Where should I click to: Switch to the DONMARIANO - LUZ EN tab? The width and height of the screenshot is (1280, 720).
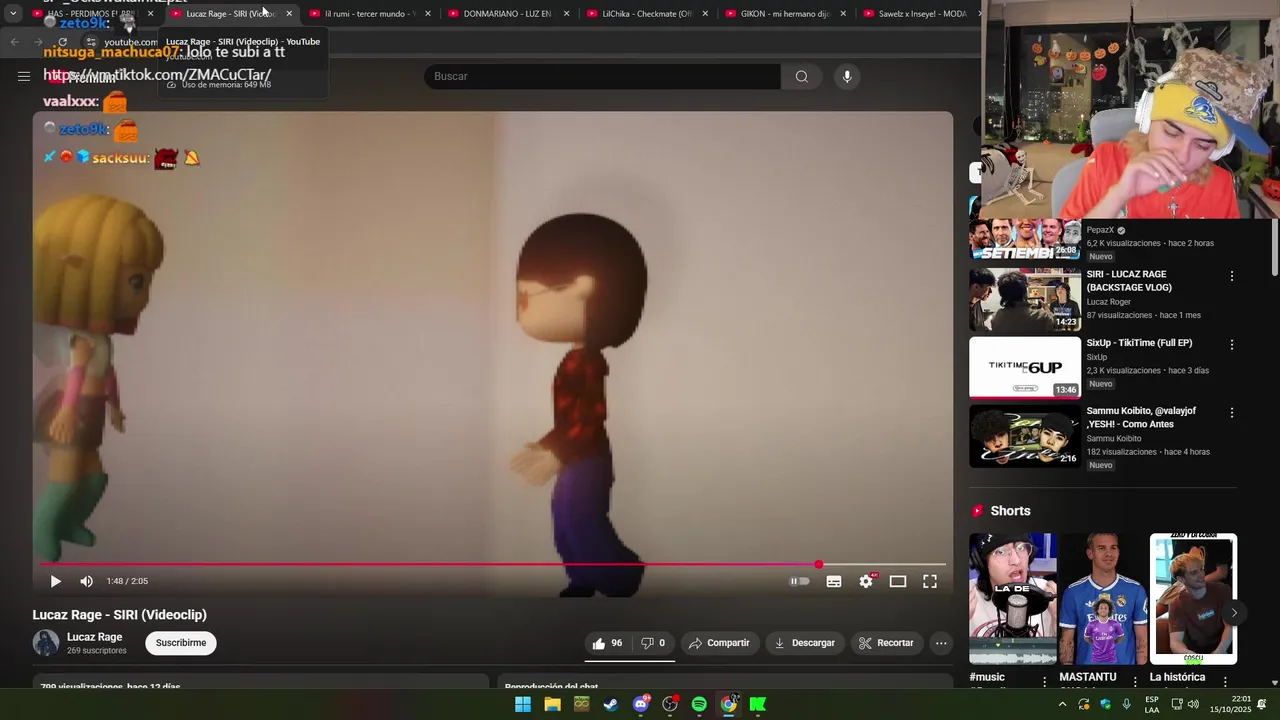[508, 14]
